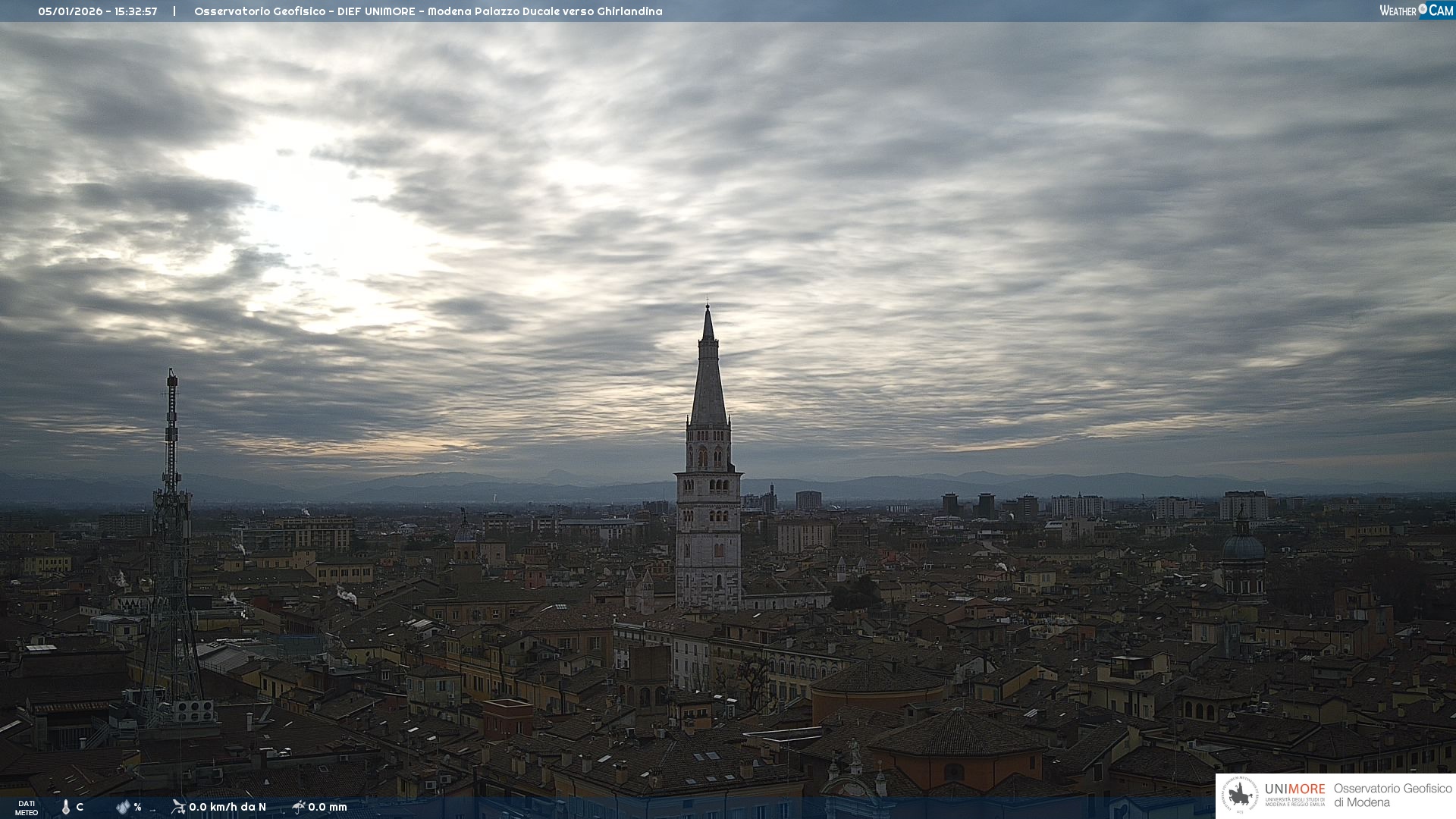This screenshot has width=1456, height=819.
Task: Click the Ghirlandina tower spire tip
Action: (x=708, y=309)
